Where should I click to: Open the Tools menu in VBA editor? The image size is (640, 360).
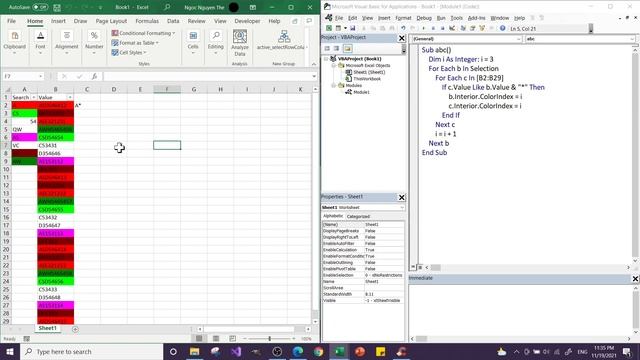(456, 18)
